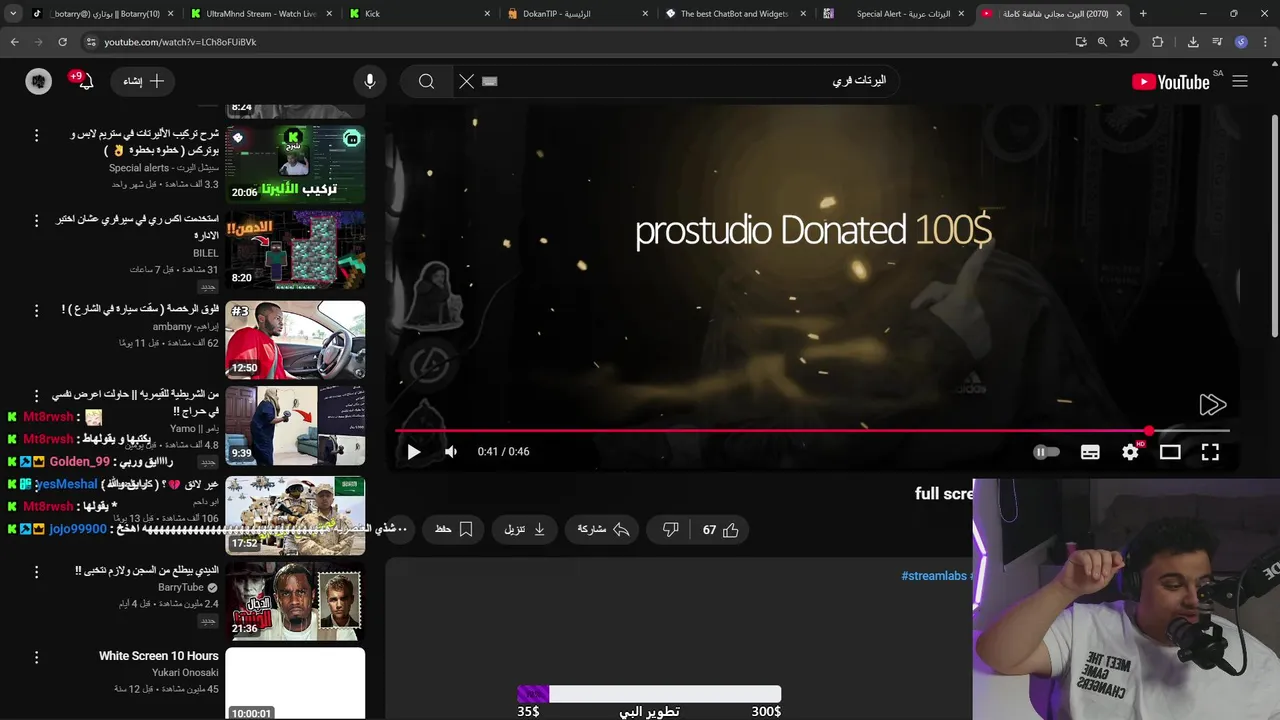Open the tab search dropdown arrow
This screenshot has width=1280, height=720.
point(13,14)
